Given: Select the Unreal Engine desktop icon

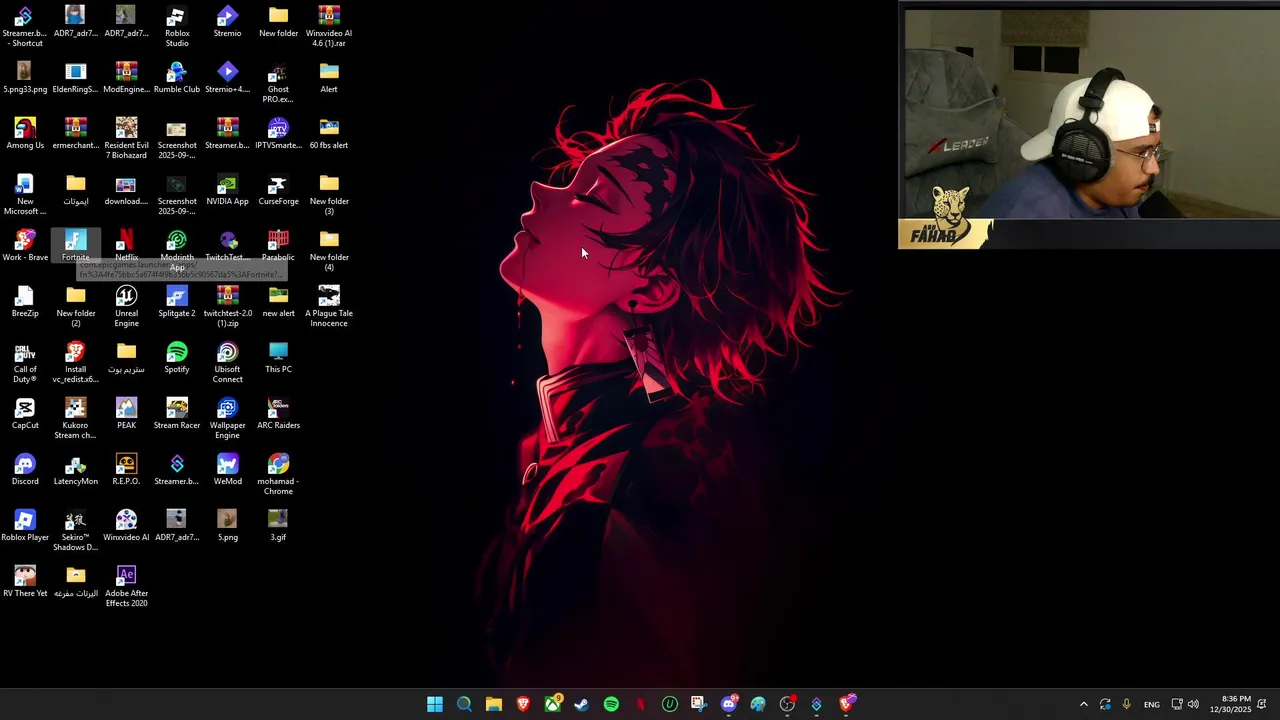Looking at the screenshot, I should click(x=126, y=306).
